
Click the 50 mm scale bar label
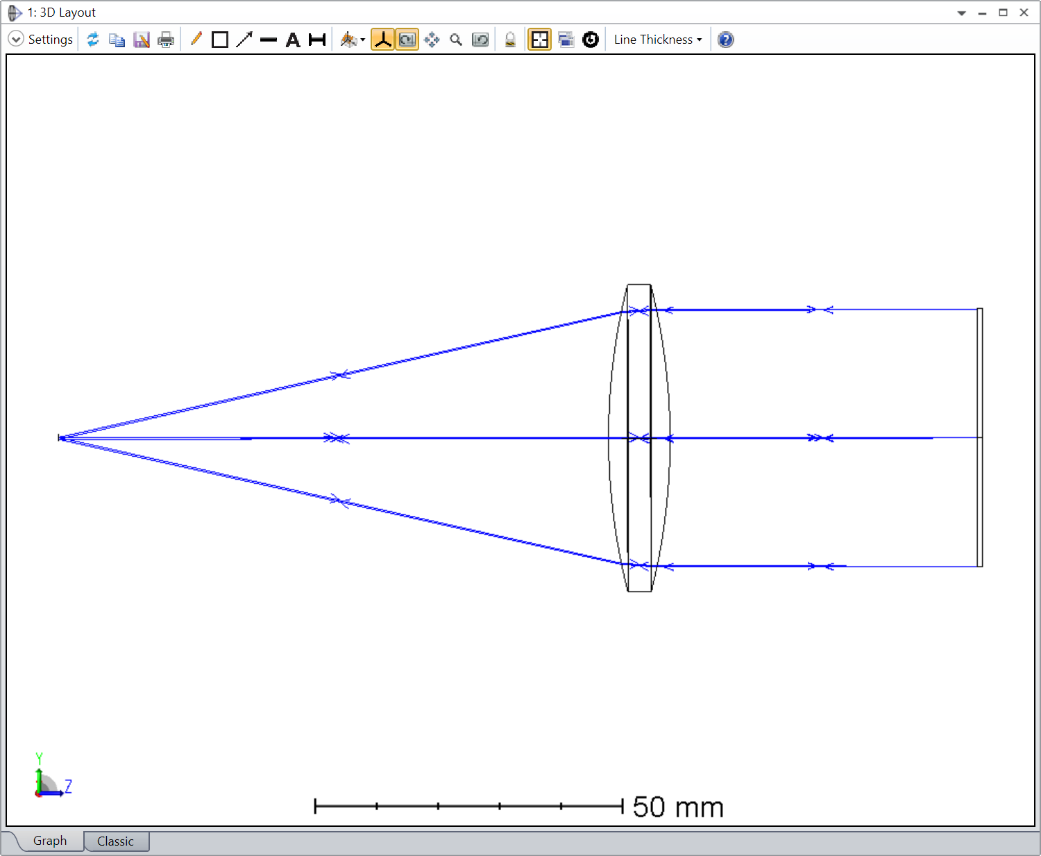click(x=678, y=808)
